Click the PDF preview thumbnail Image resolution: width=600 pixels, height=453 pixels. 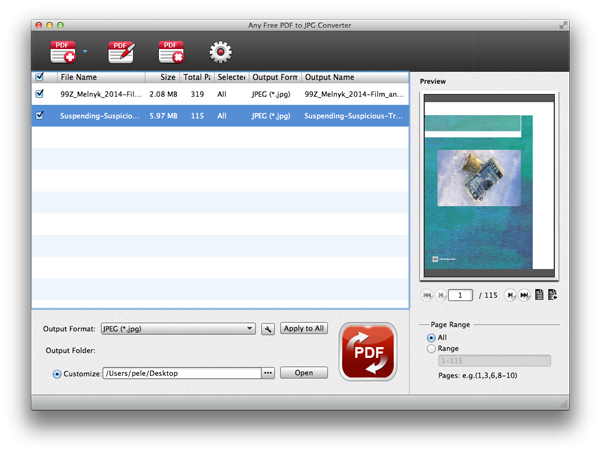click(x=489, y=186)
